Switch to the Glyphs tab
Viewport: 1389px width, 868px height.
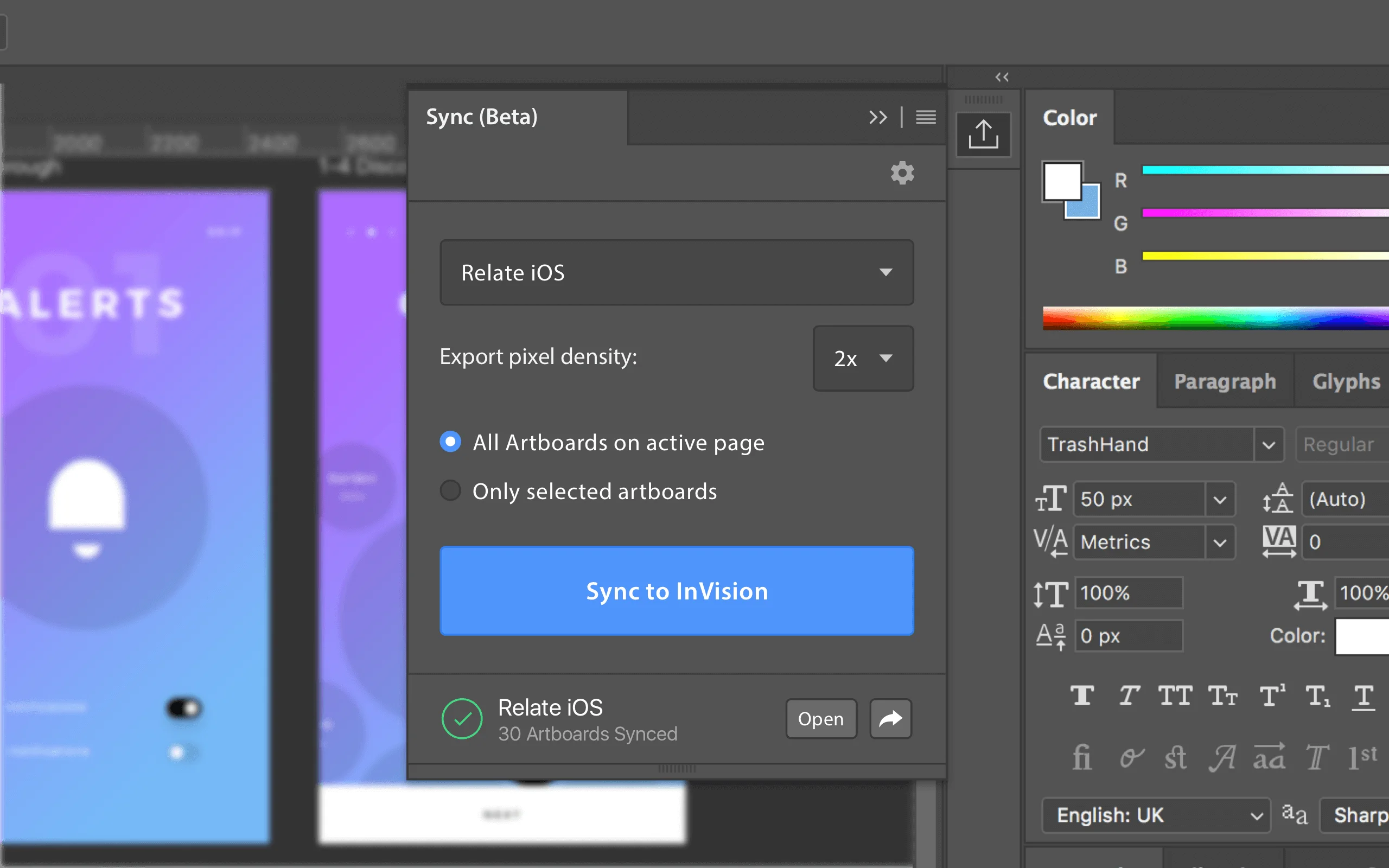[x=1346, y=382]
